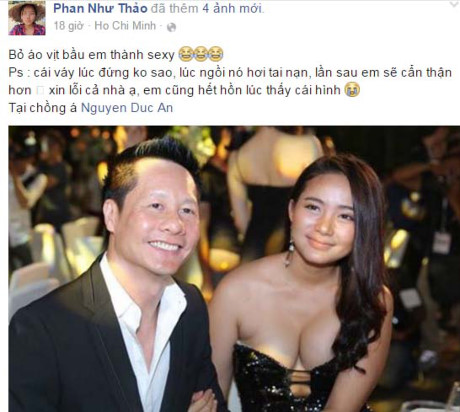Open Phan Như Thảo's profile picture

tap(27, 18)
